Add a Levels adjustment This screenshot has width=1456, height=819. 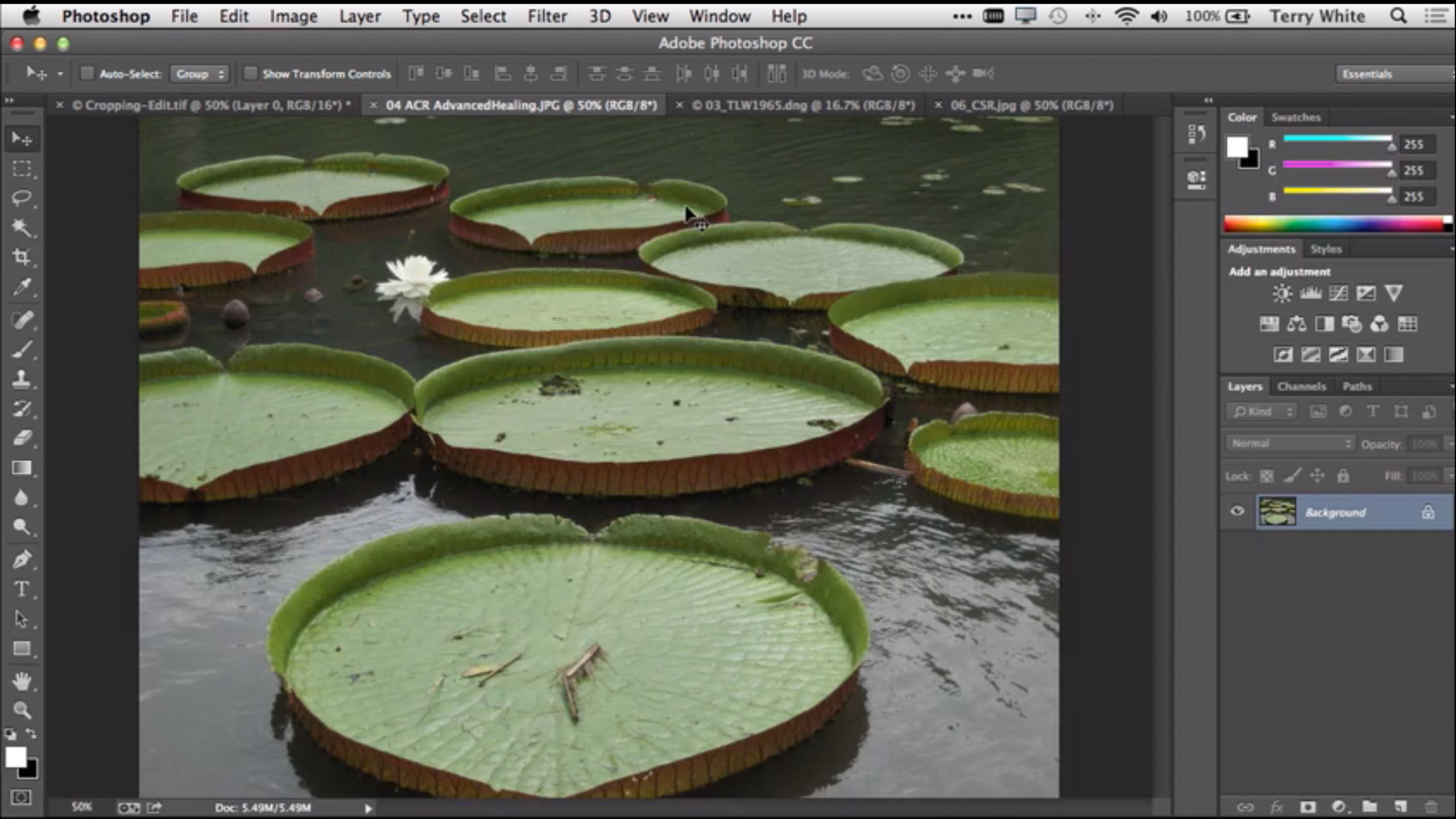click(1310, 293)
